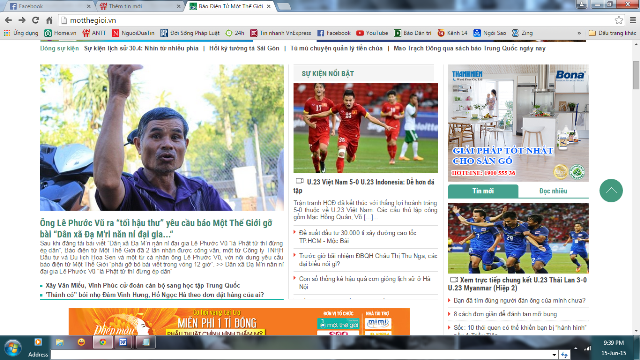Show hidden system tray icons

point(576,348)
